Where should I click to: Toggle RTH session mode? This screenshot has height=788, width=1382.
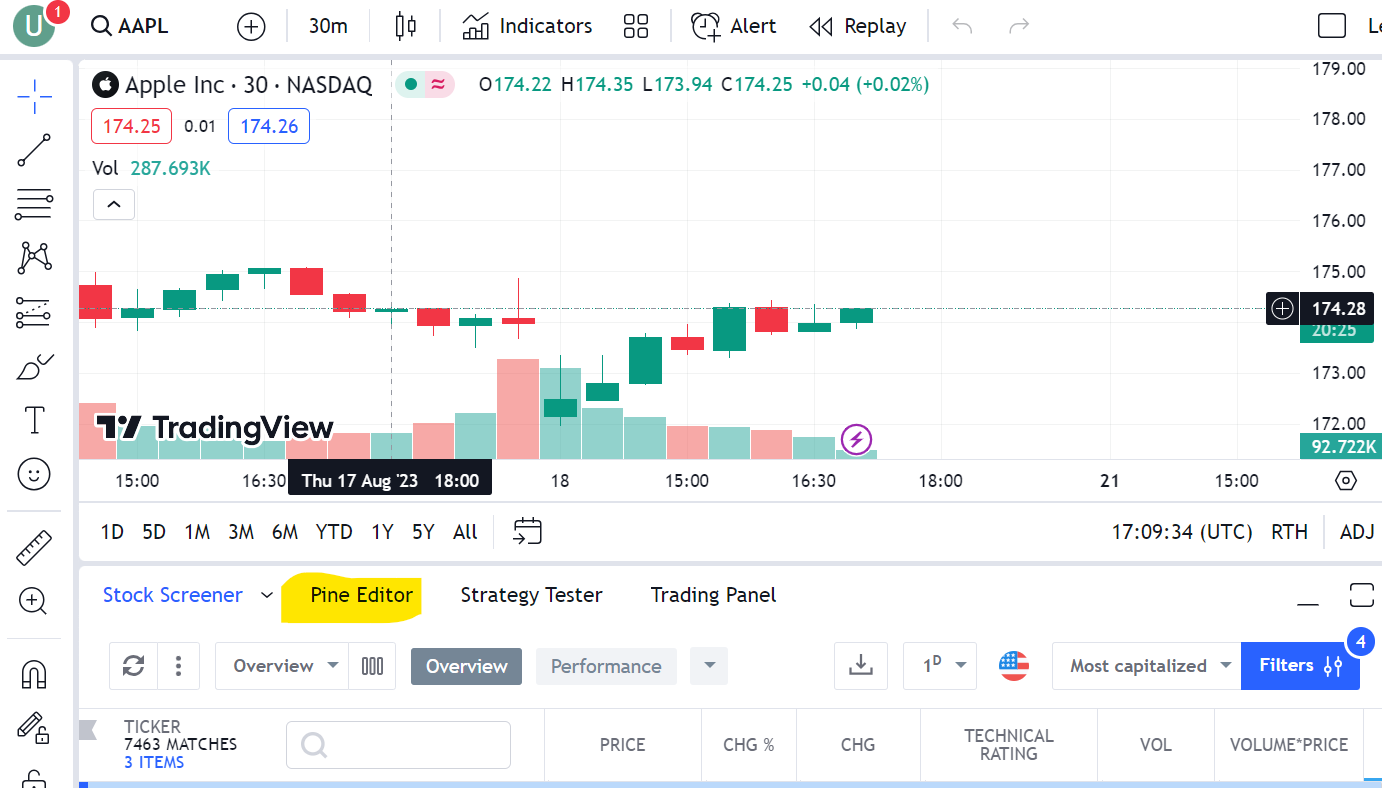point(1289,532)
